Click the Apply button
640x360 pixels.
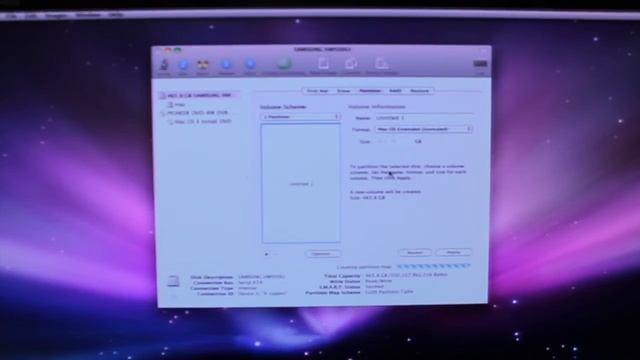pos(453,252)
